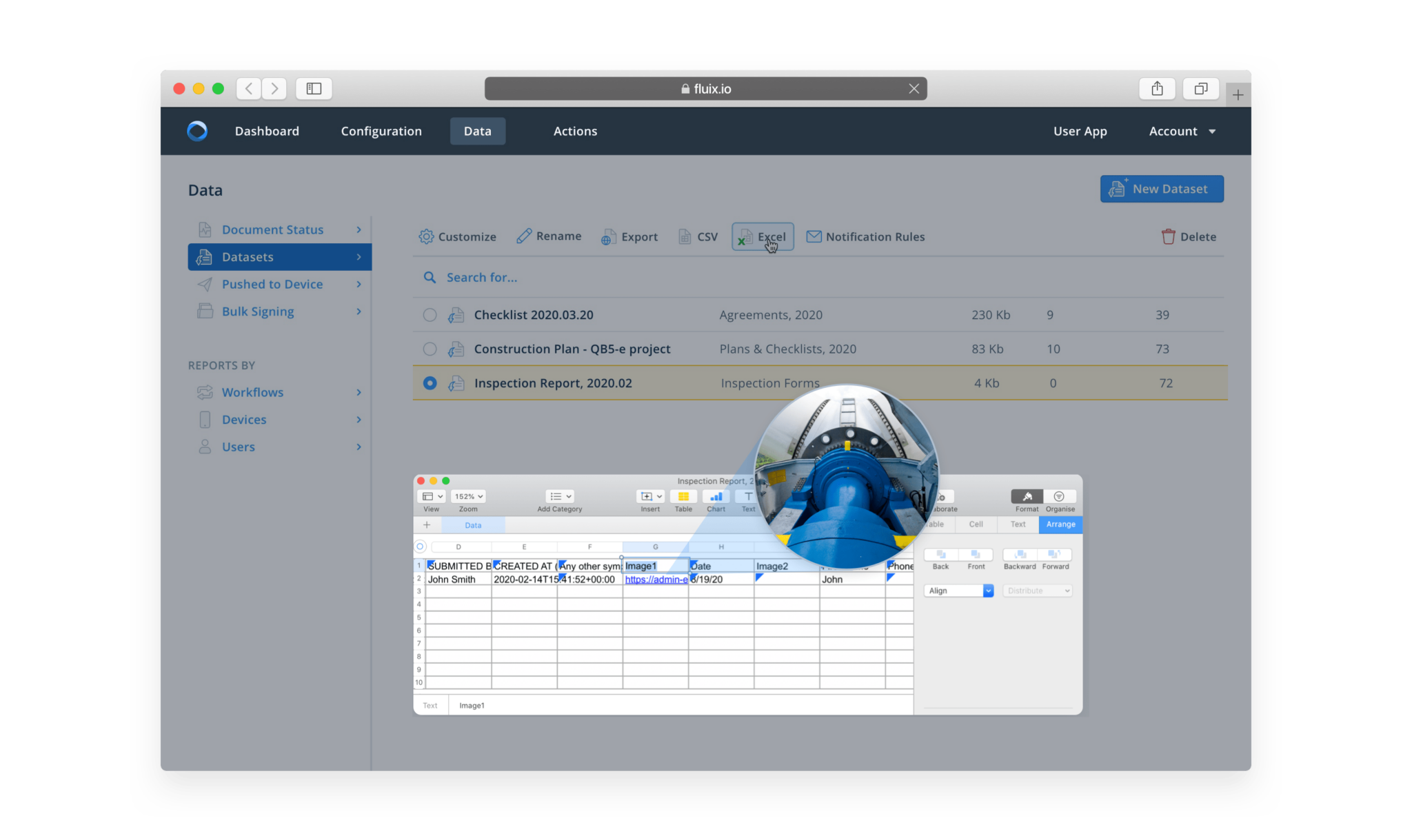1412x840 pixels.
Task: Open the Cell tab in the format panel
Action: (x=976, y=524)
